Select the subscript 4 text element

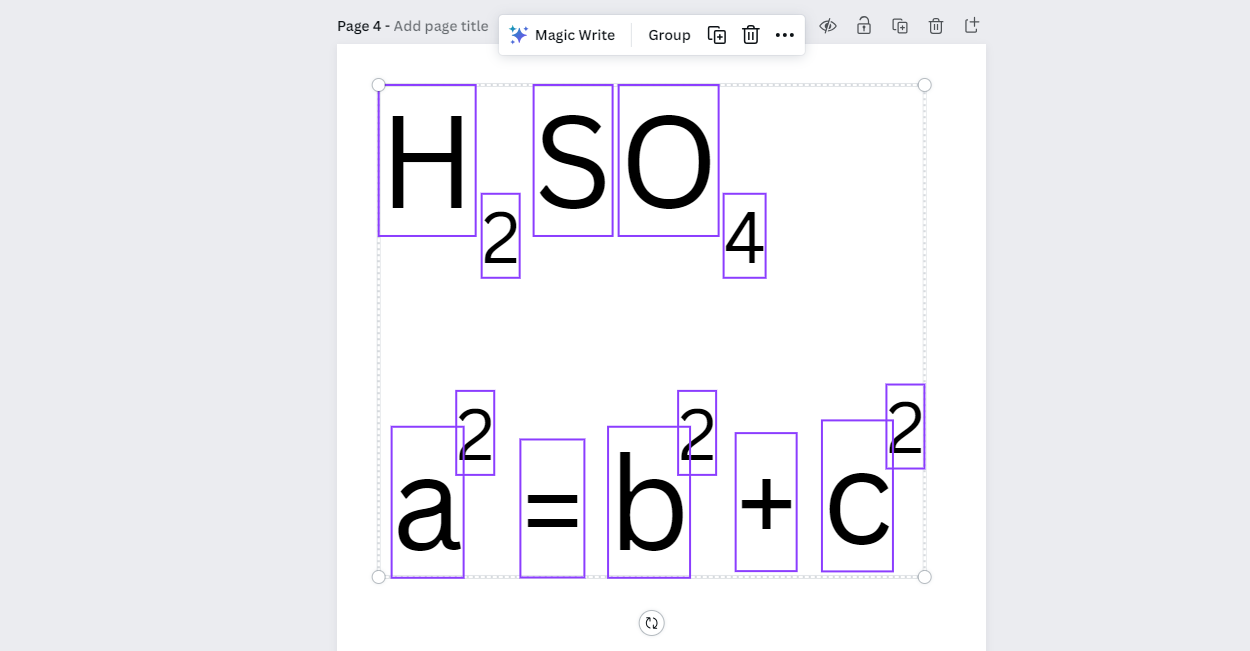[744, 236]
